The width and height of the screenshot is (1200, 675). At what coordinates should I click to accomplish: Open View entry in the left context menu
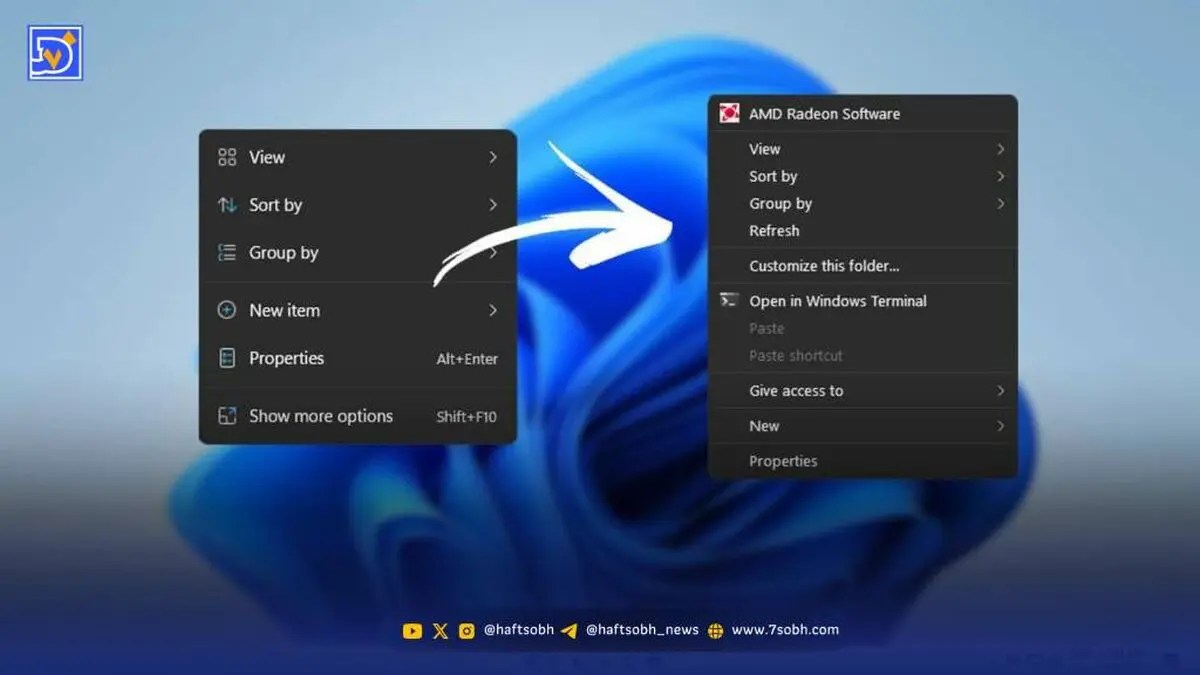tap(358, 157)
